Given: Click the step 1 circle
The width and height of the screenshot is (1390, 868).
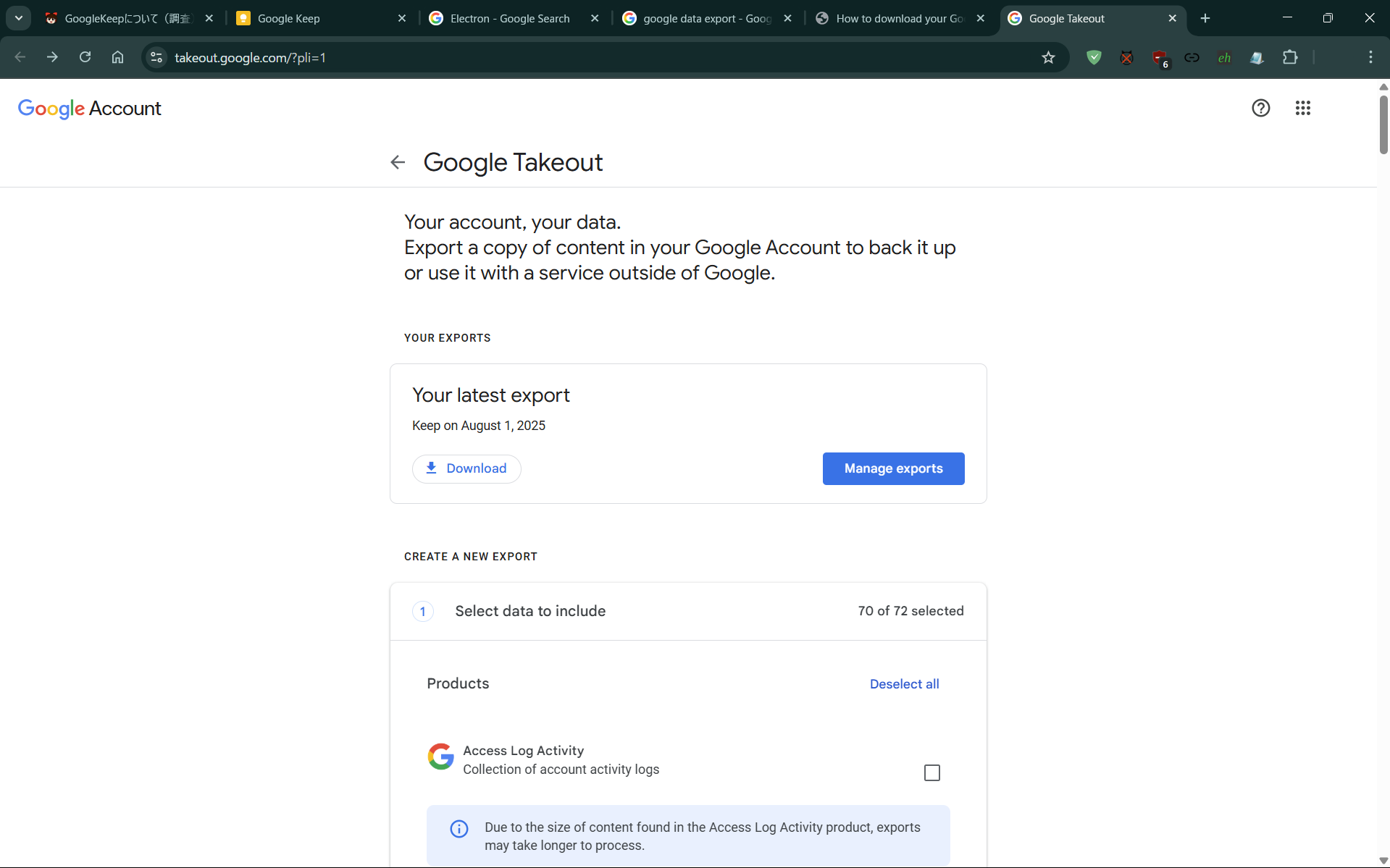Looking at the screenshot, I should pos(423,612).
